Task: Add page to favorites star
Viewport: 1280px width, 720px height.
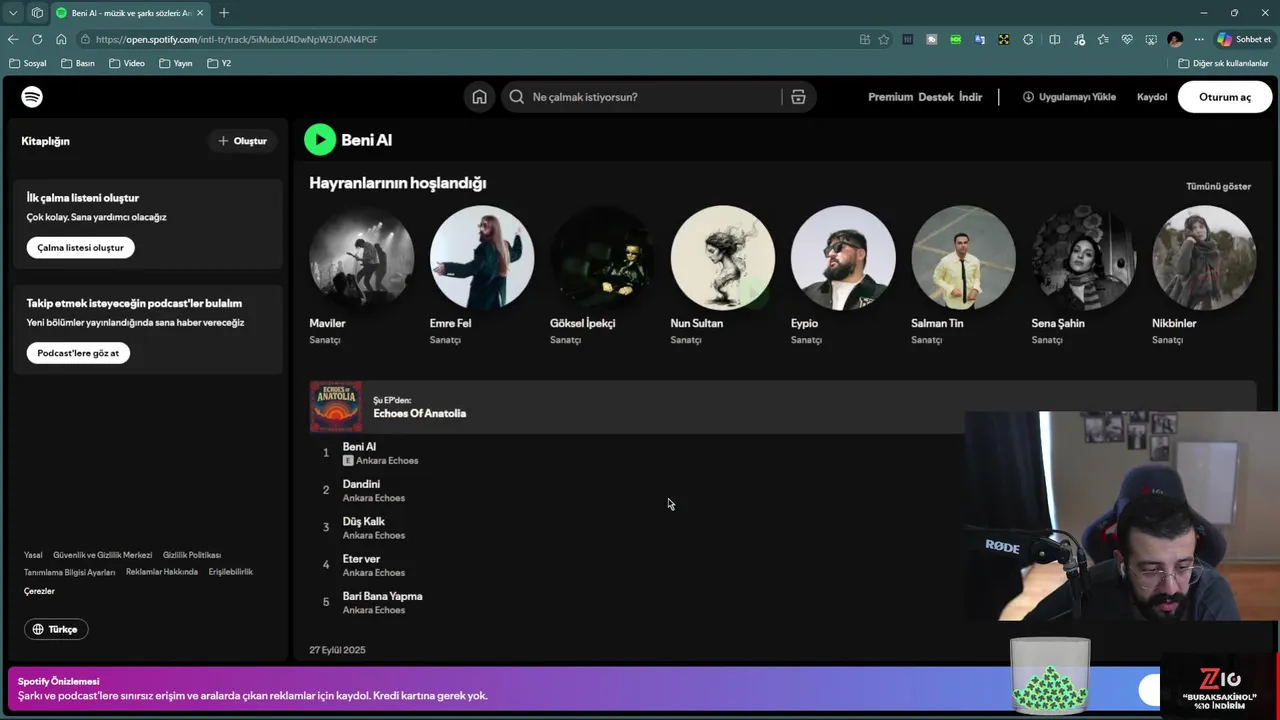Action: (x=884, y=39)
